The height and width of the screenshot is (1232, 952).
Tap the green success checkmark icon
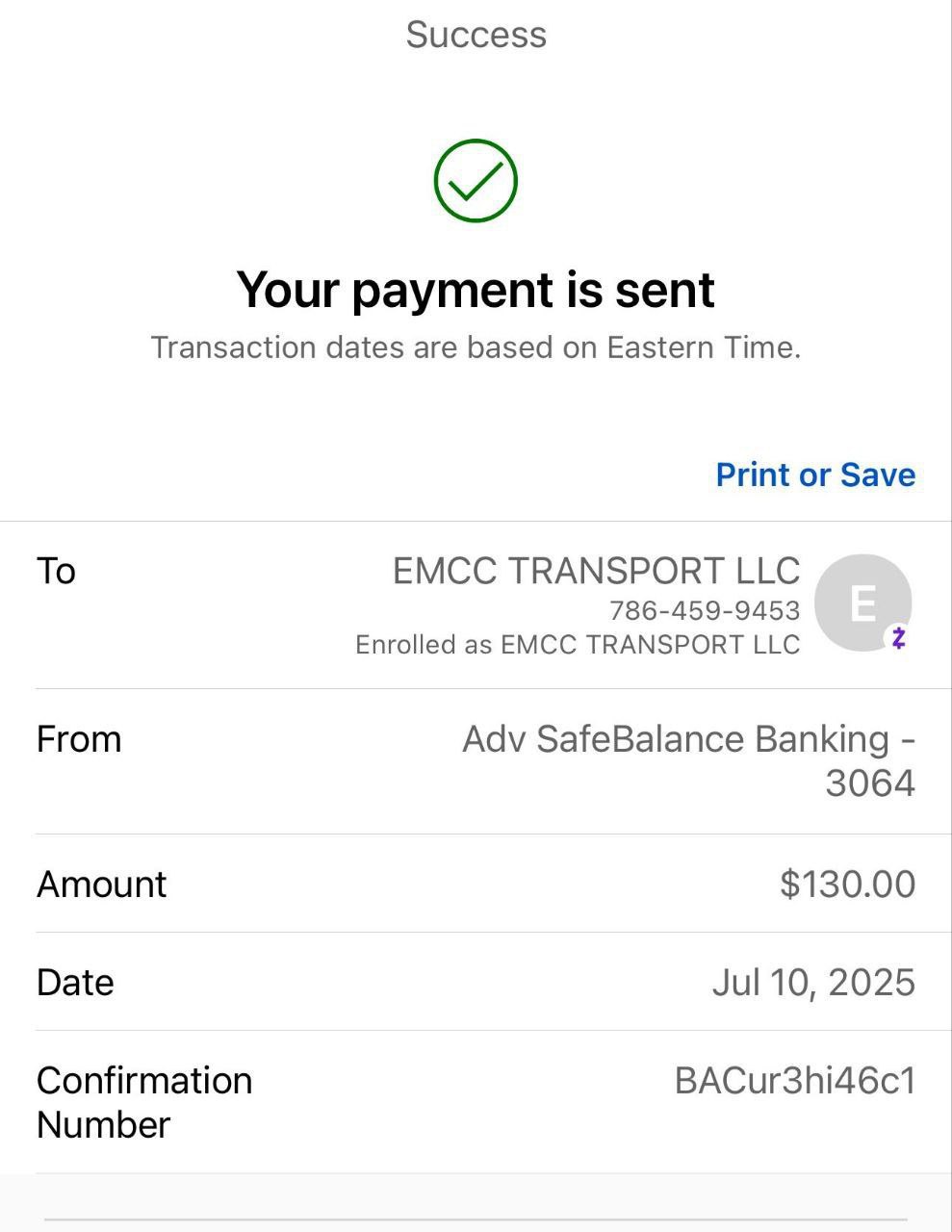click(x=476, y=181)
